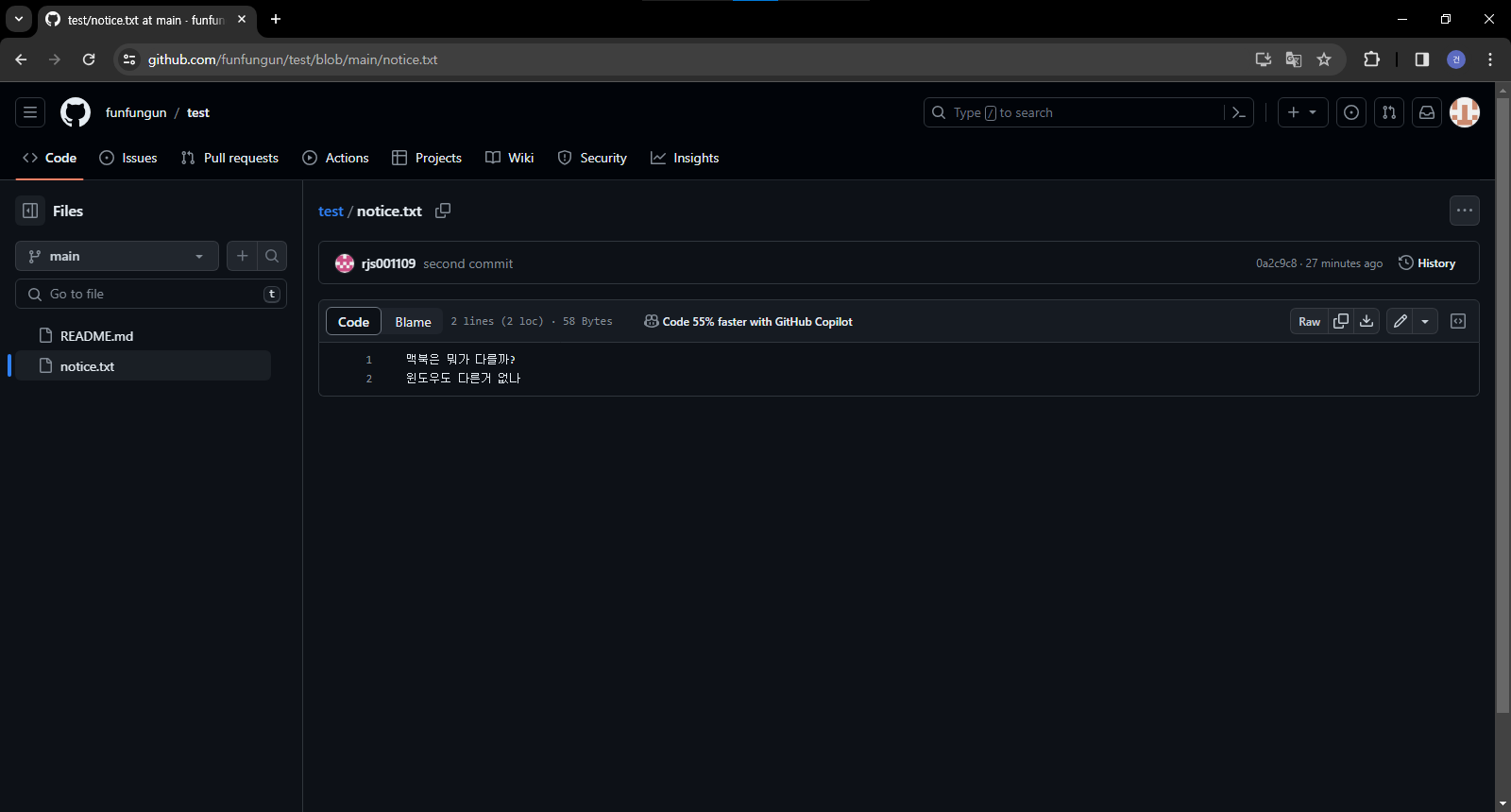Click the rjs001109 username link
Viewport: 1511px width, 812px height.
(388, 263)
